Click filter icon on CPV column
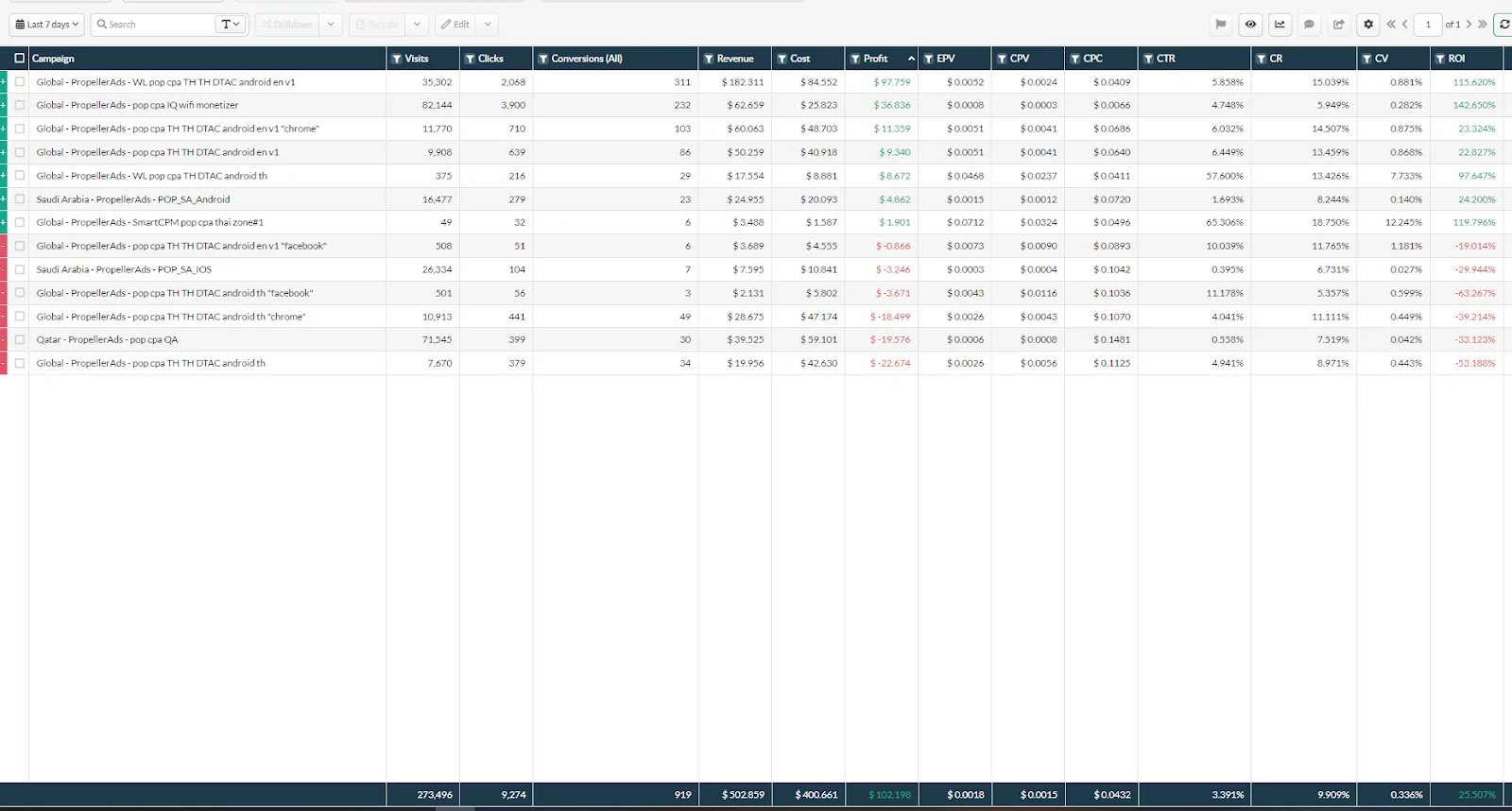Screen dimensions: 1512x811 tap(1002, 59)
